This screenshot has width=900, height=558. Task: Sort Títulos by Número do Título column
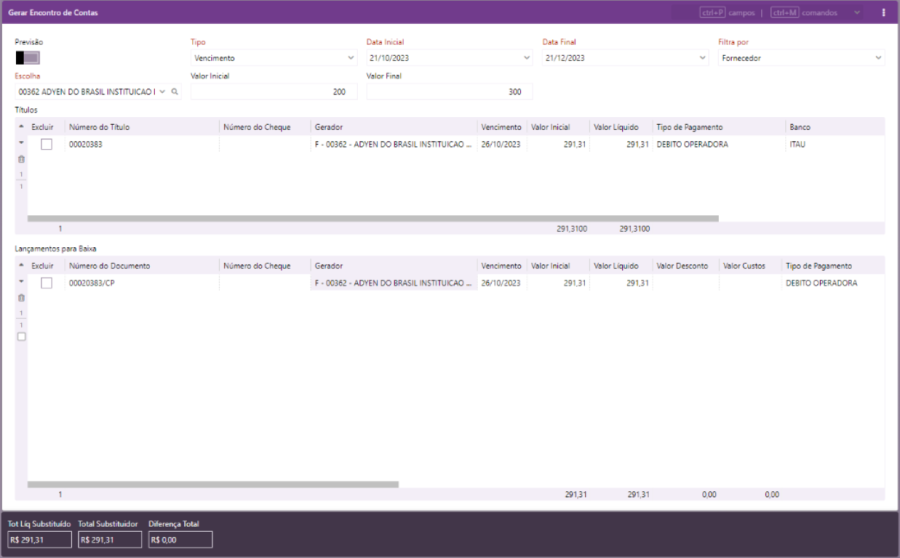pos(99,127)
